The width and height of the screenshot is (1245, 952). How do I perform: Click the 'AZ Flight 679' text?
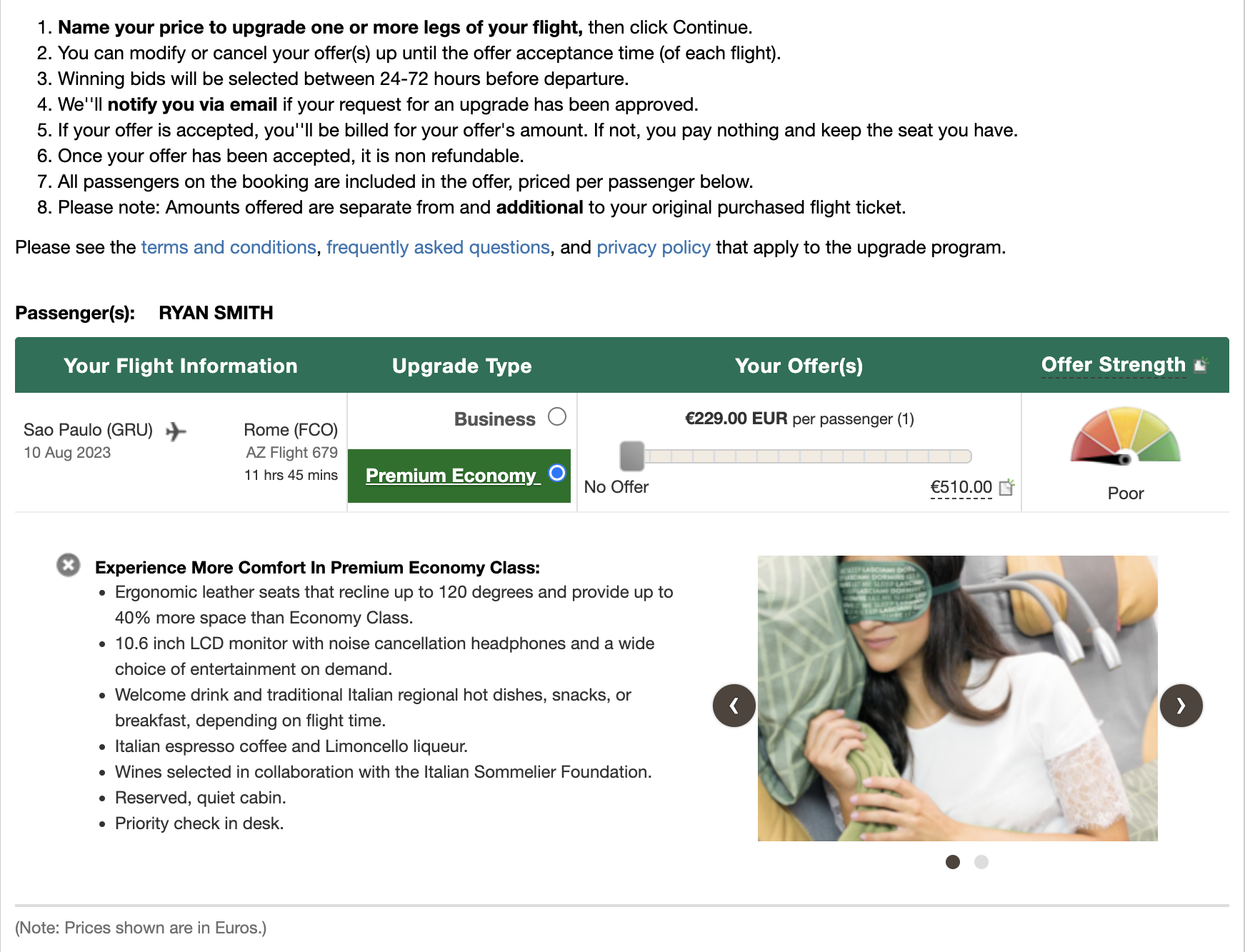click(x=291, y=453)
